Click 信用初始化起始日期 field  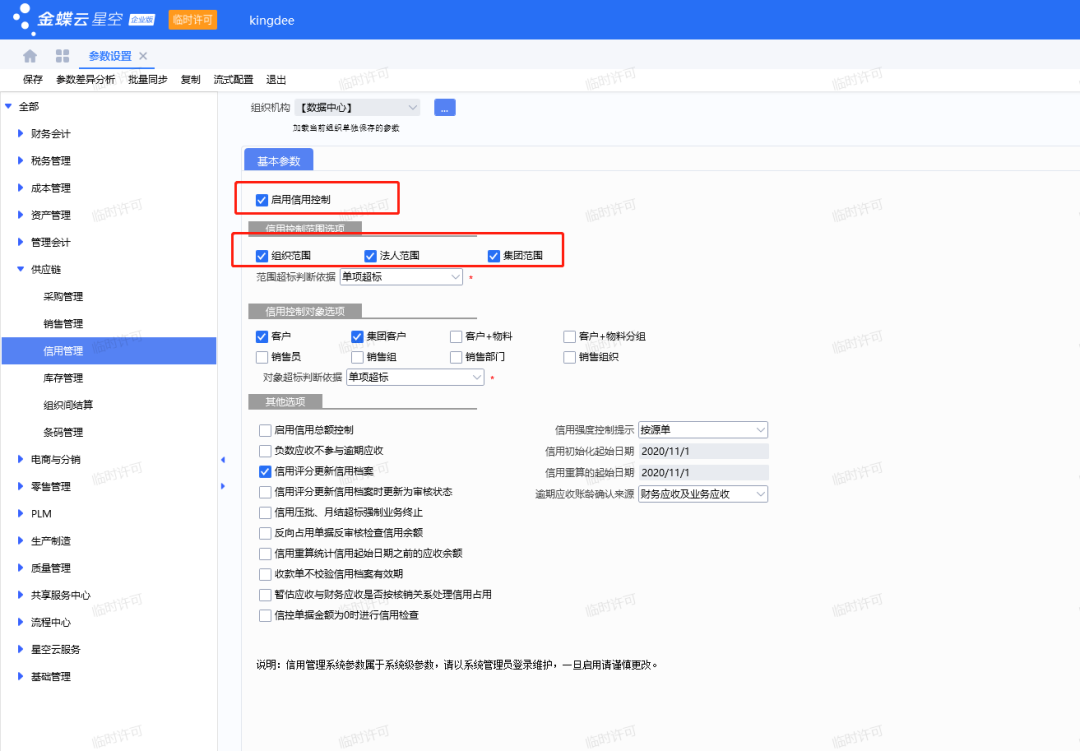(703, 451)
